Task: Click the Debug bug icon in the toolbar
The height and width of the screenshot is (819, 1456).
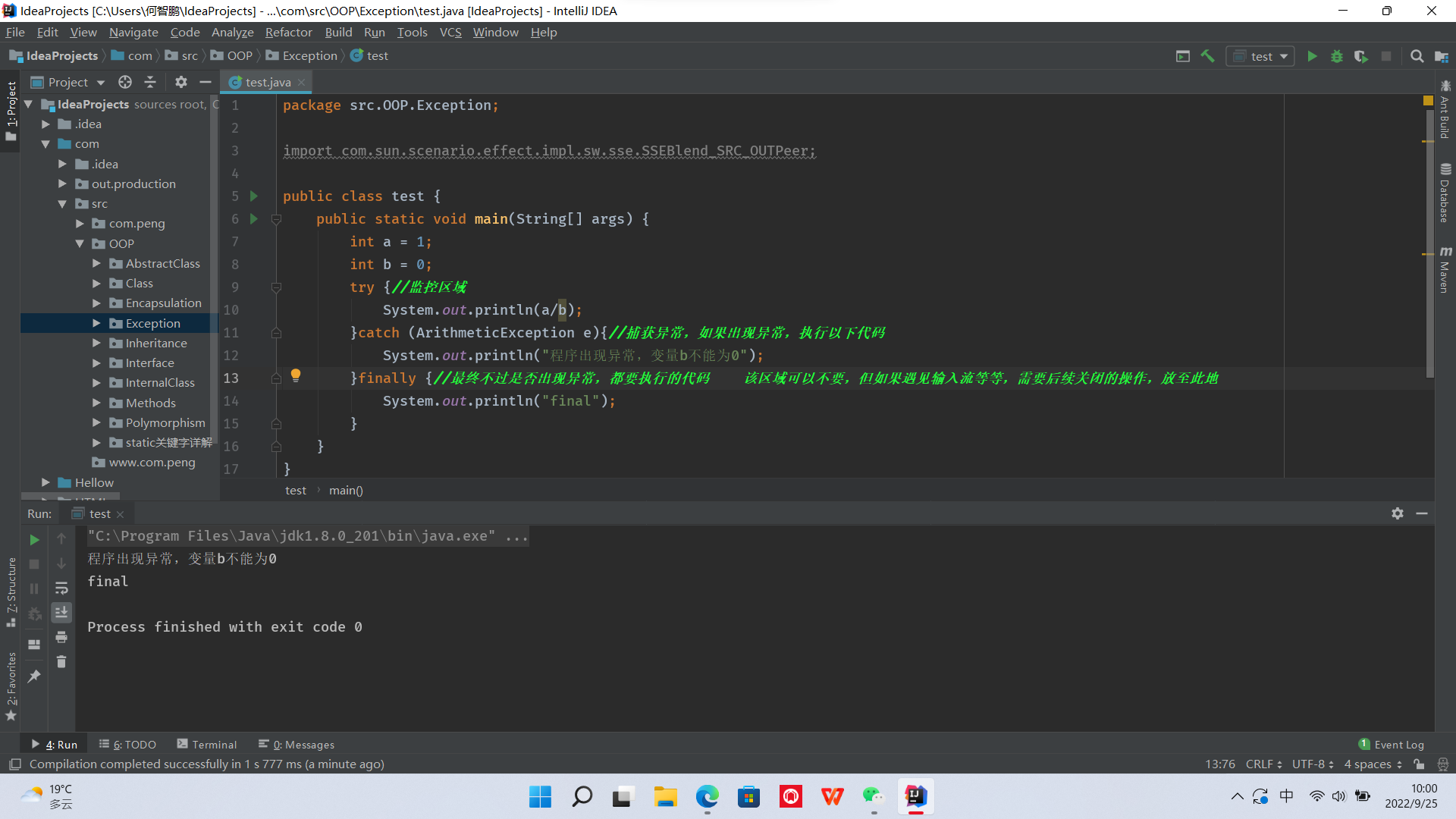Action: [1337, 56]
